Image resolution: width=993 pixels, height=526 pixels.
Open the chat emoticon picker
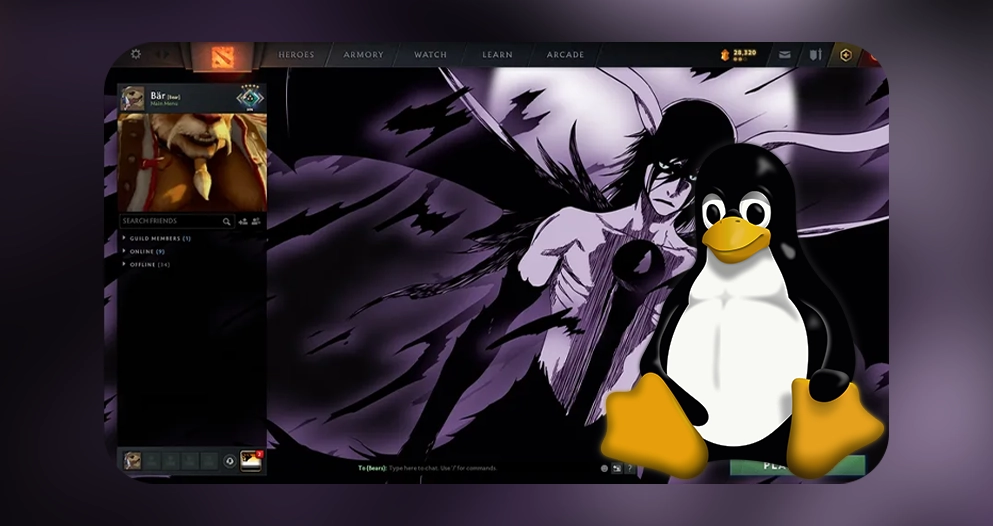604,468
